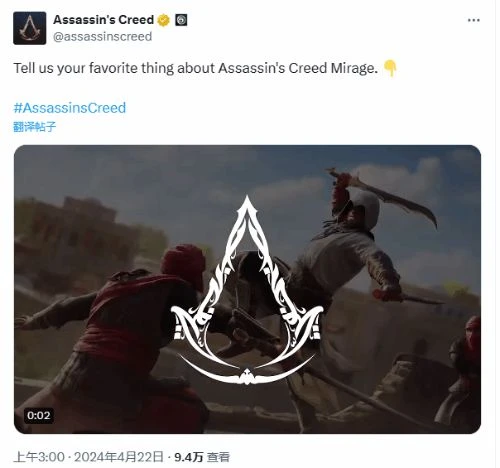Click the 0:02 video duration badge
Image resolution: width=500 pixels, height=468 pixels.
tap(39, 415)
